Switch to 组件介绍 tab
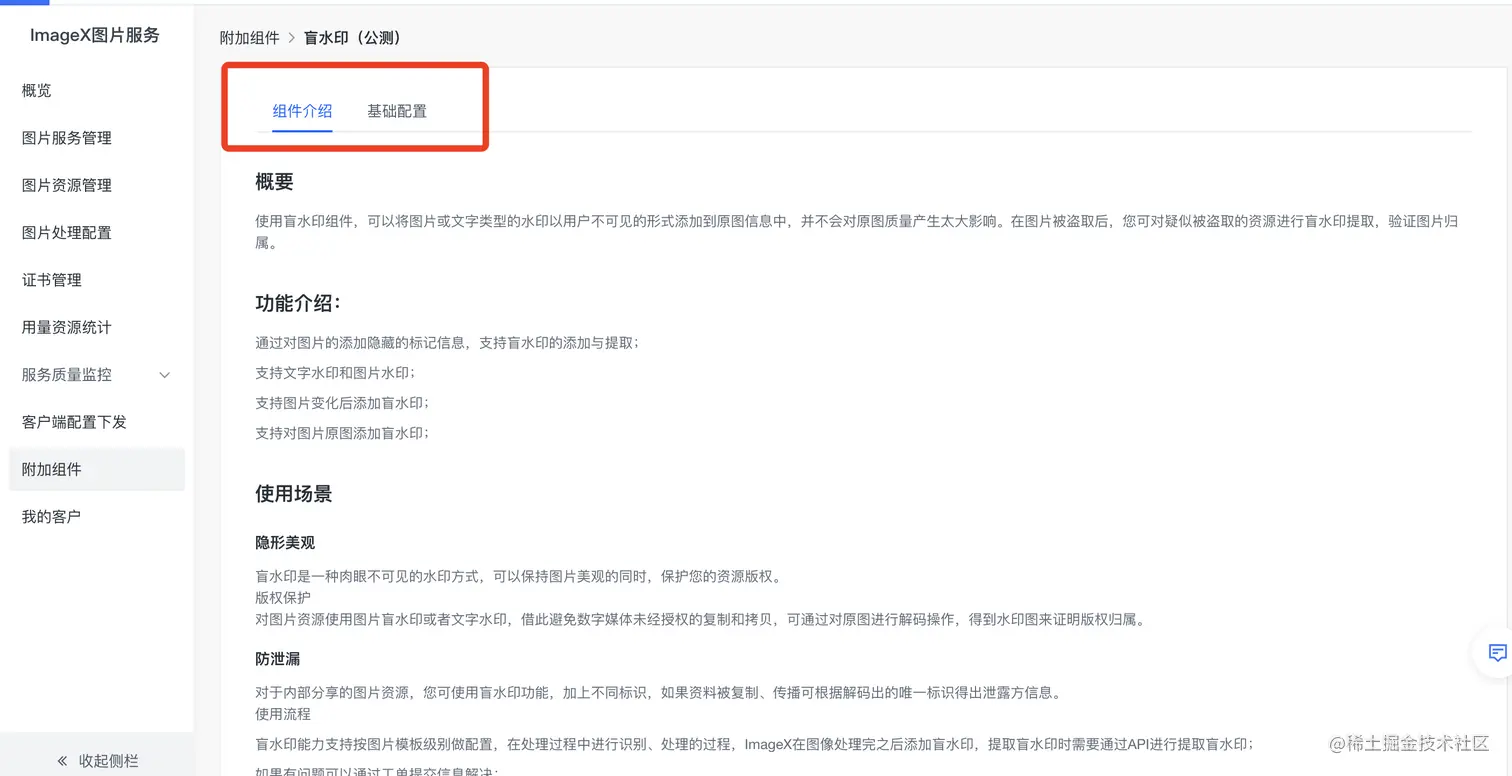 (302, 111)
